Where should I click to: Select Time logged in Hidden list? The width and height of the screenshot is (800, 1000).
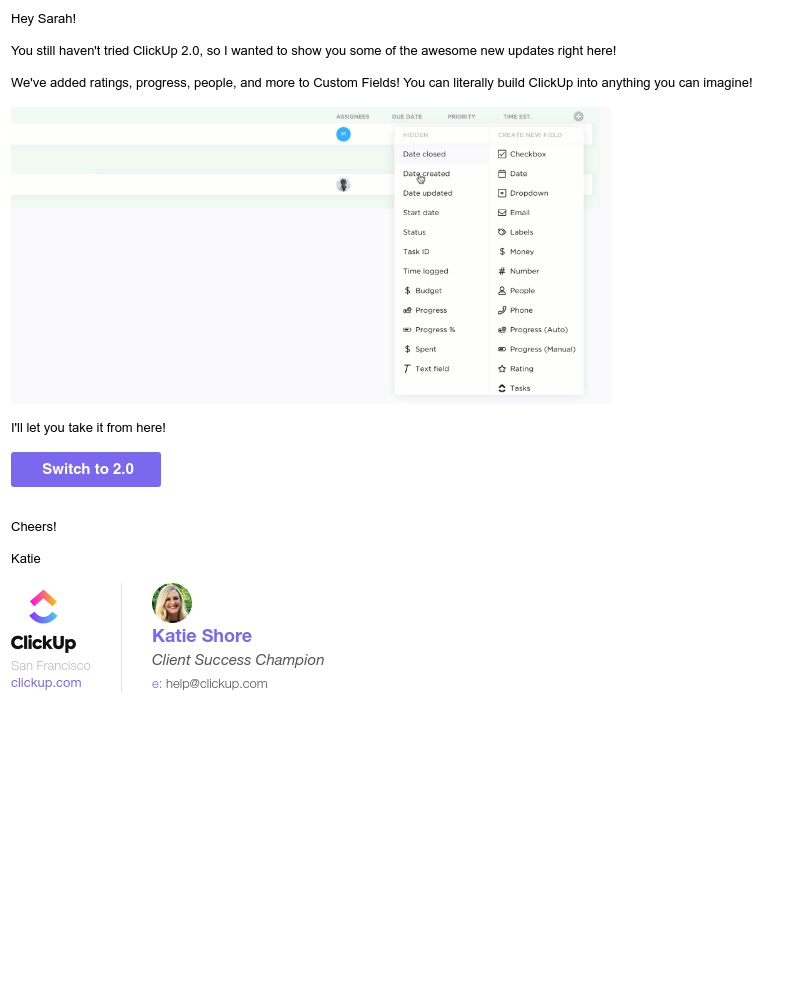pyautogui.click(x=426, y=271)
